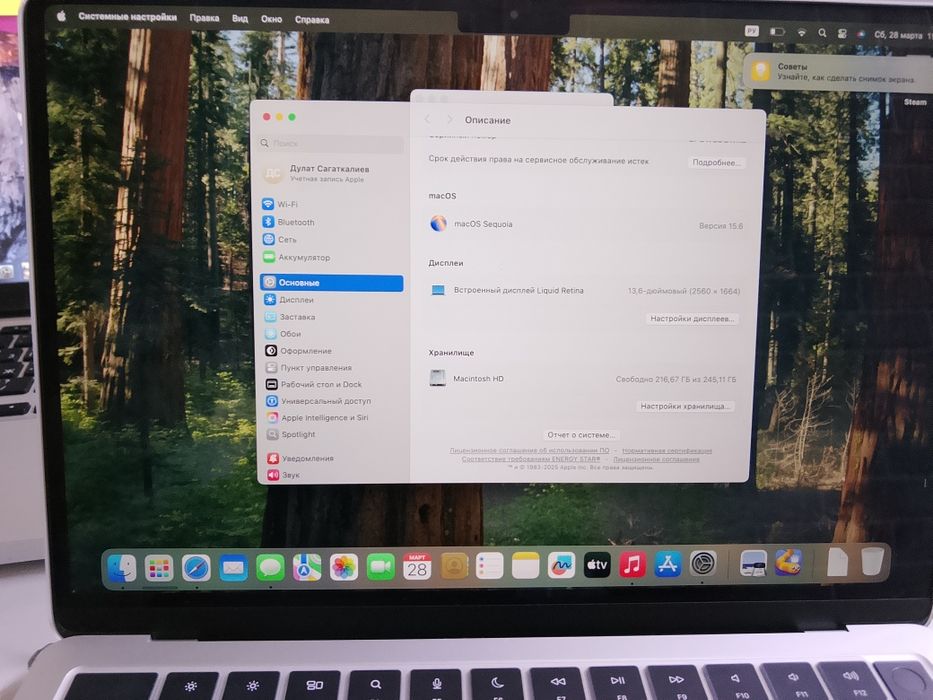Open Дисплеи in the sidebar
The image size is (933, 700).
click(289, 299)
